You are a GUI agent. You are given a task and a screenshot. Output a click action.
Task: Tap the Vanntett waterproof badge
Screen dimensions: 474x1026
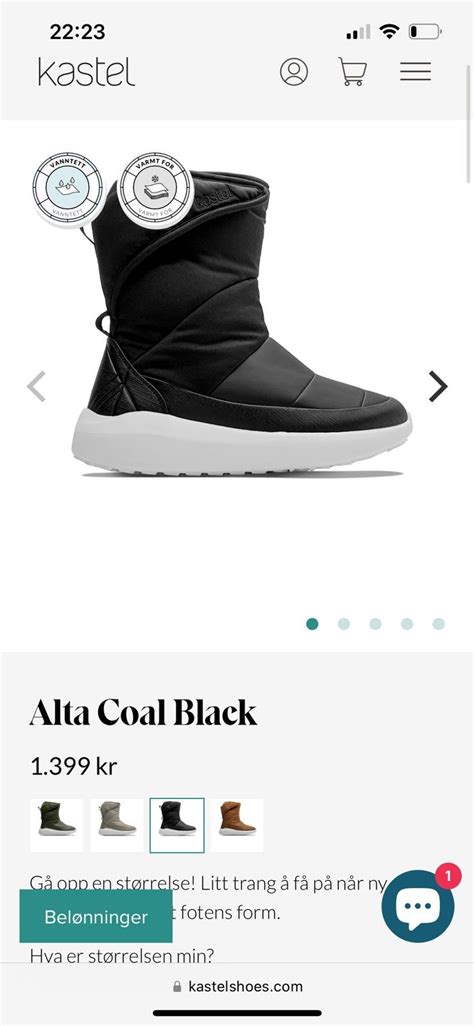click(68, 188)
